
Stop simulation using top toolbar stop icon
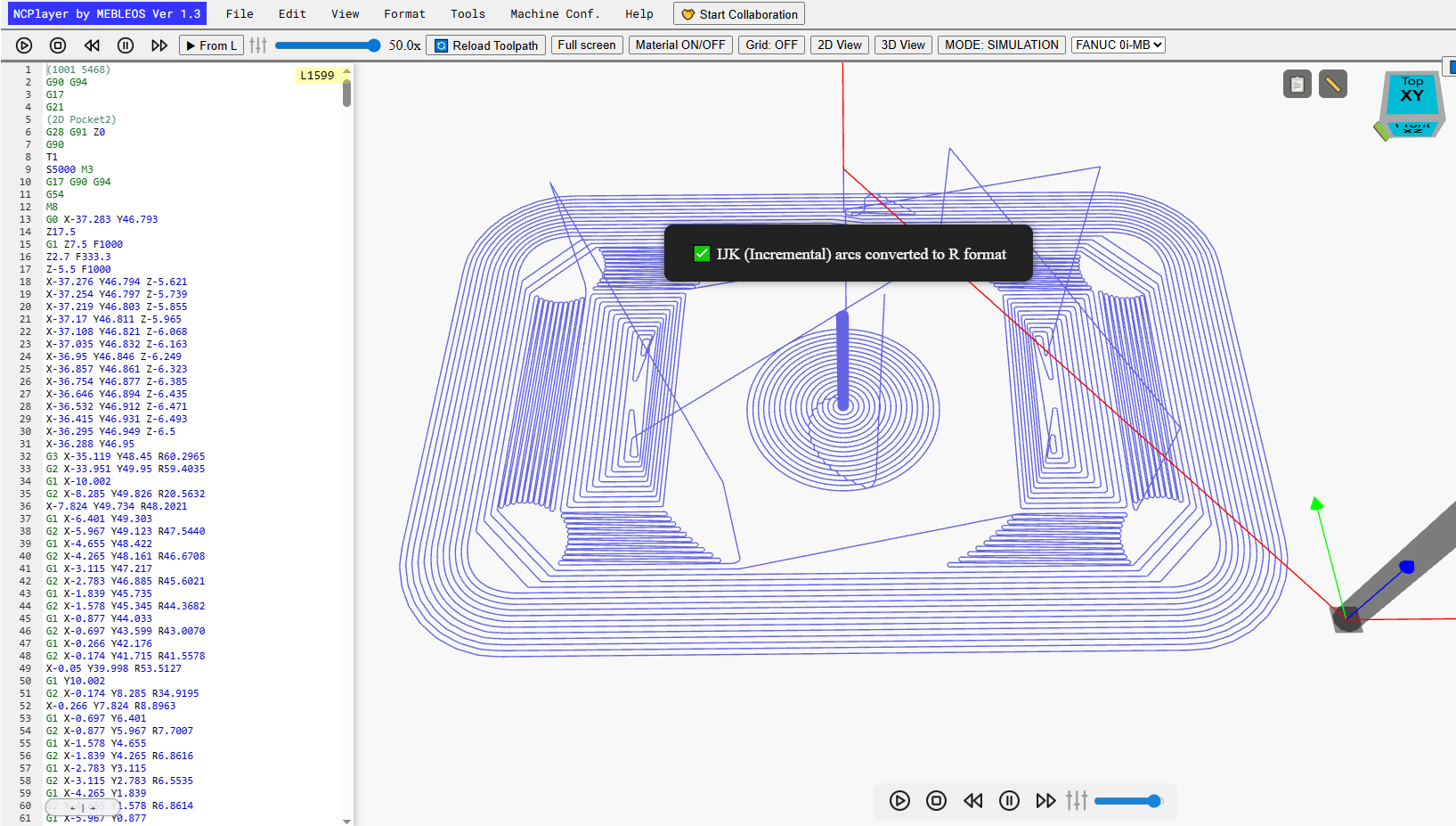[58, 45]
